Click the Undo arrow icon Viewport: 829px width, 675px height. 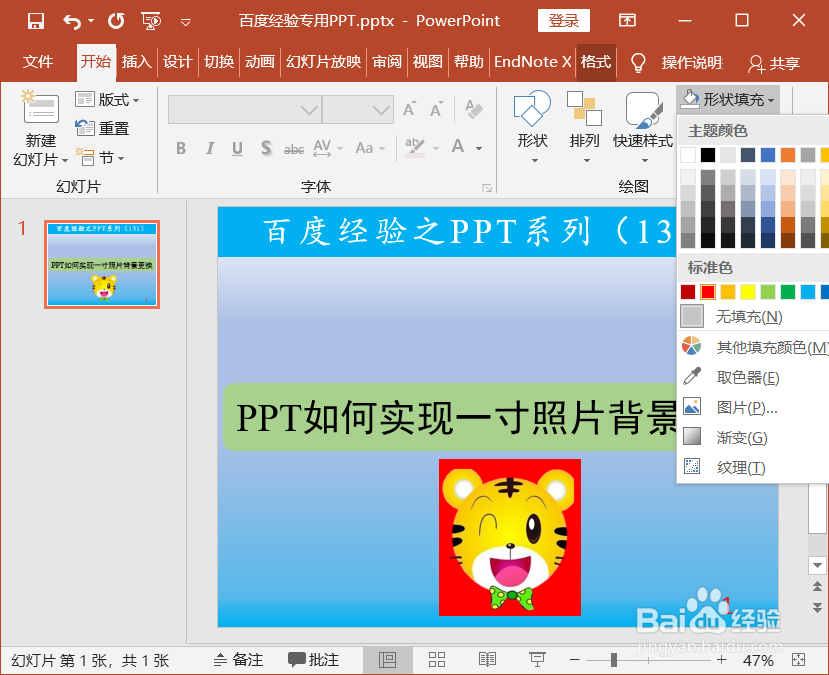tap(72, 21)
